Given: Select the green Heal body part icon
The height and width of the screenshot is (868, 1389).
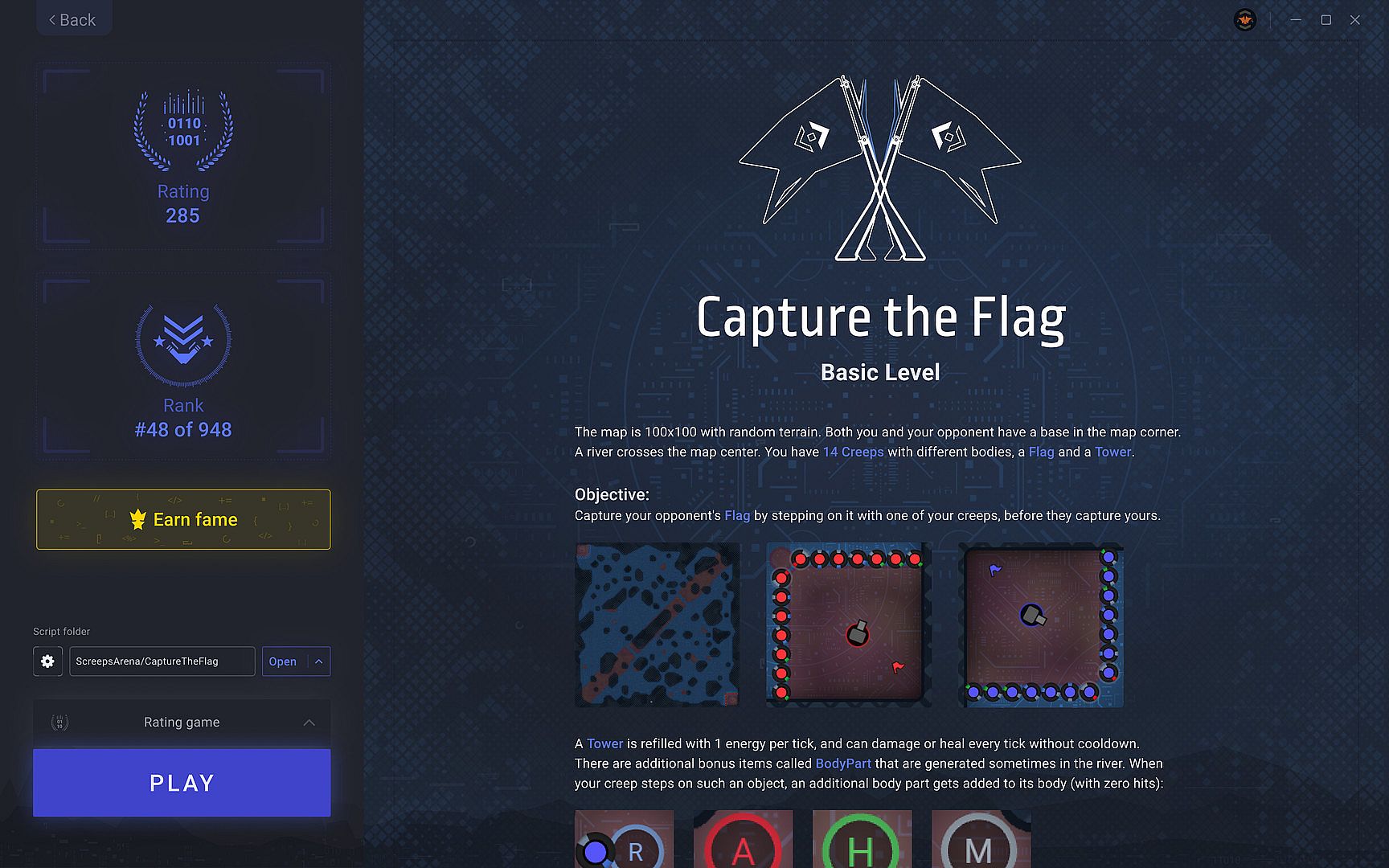Looking at the screenshot, I should point(862,839).
